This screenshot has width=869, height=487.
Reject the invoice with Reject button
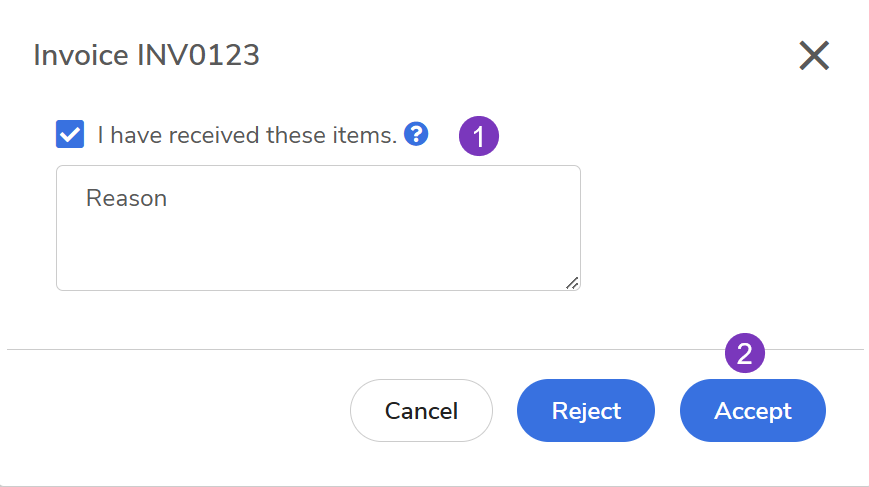[x=586, y=410]
